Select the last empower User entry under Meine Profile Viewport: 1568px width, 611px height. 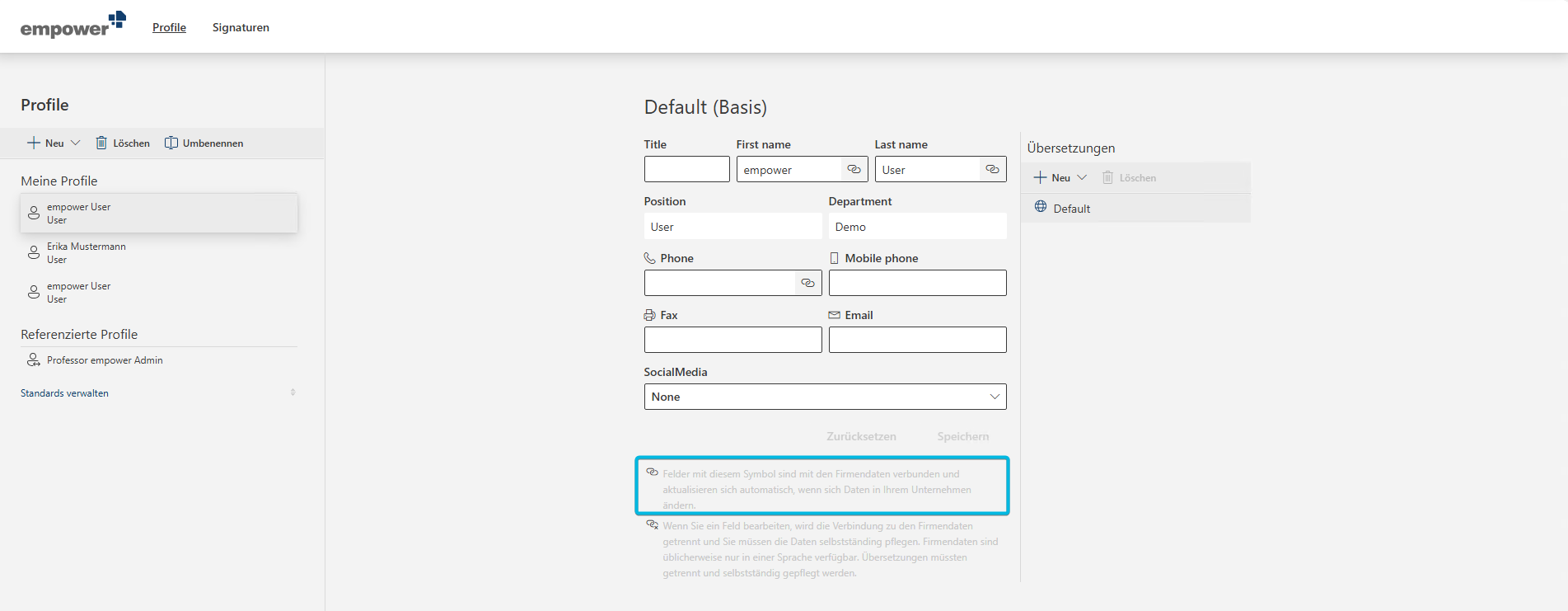159,293
